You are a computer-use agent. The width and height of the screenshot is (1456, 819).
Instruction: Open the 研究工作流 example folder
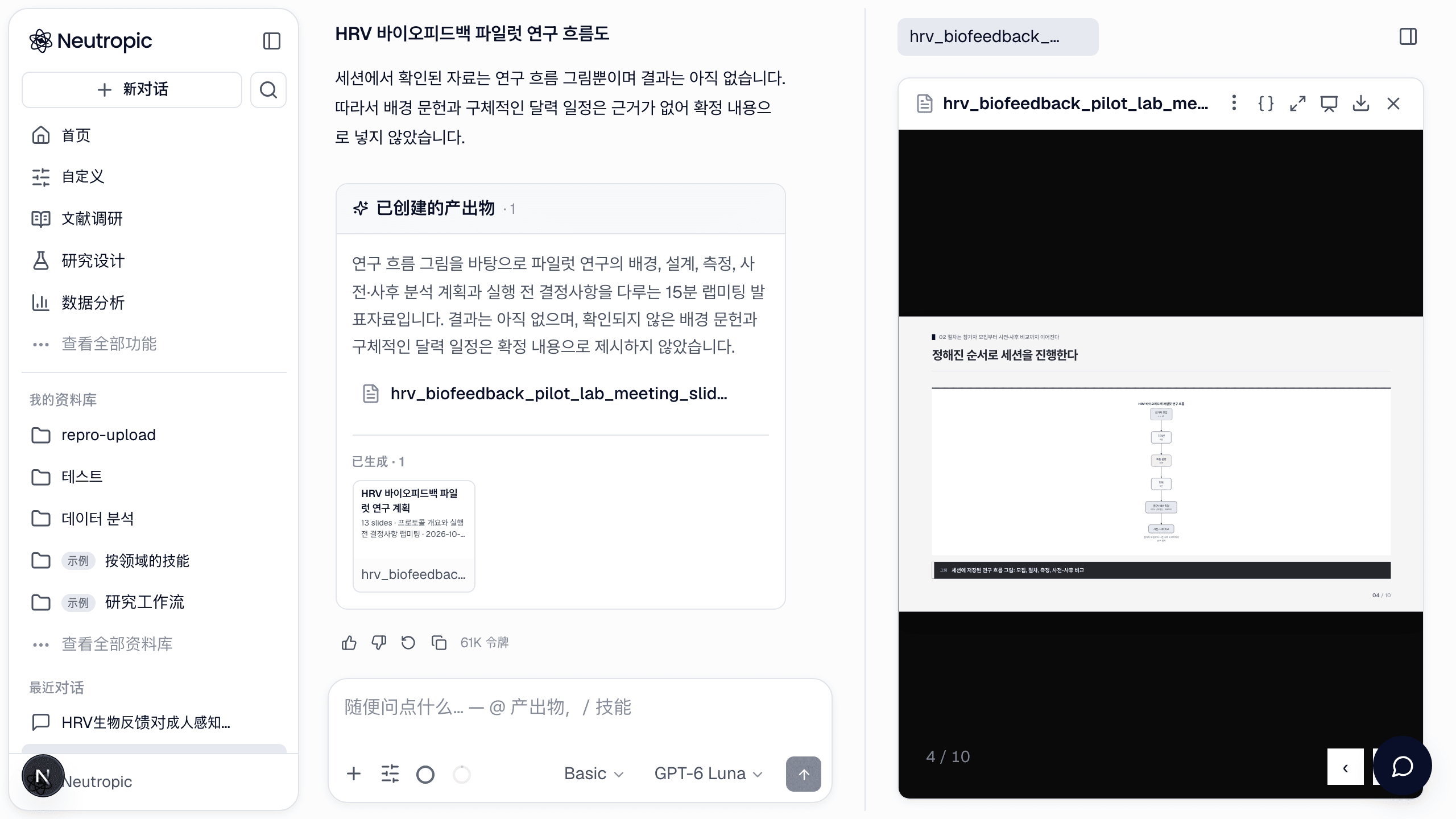click(154, 602)
